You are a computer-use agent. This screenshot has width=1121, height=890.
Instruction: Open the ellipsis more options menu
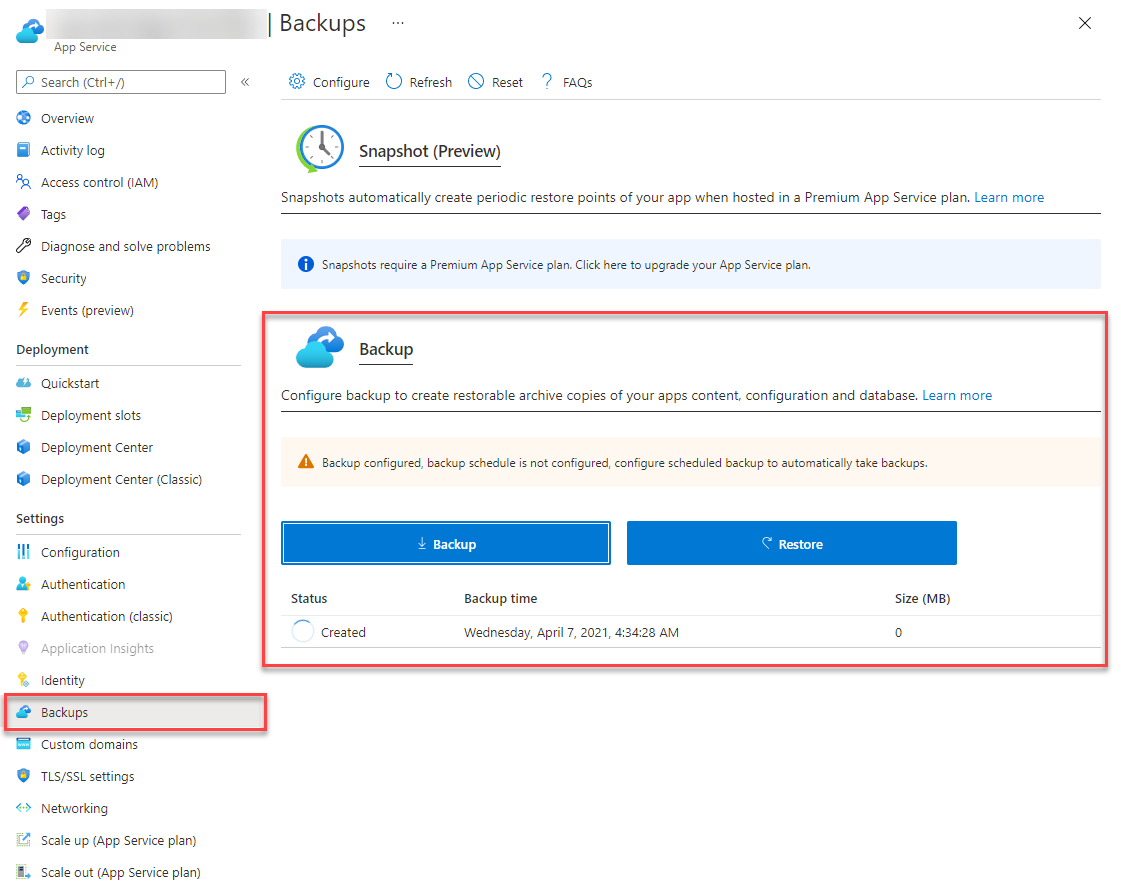(x=398, y=23)
